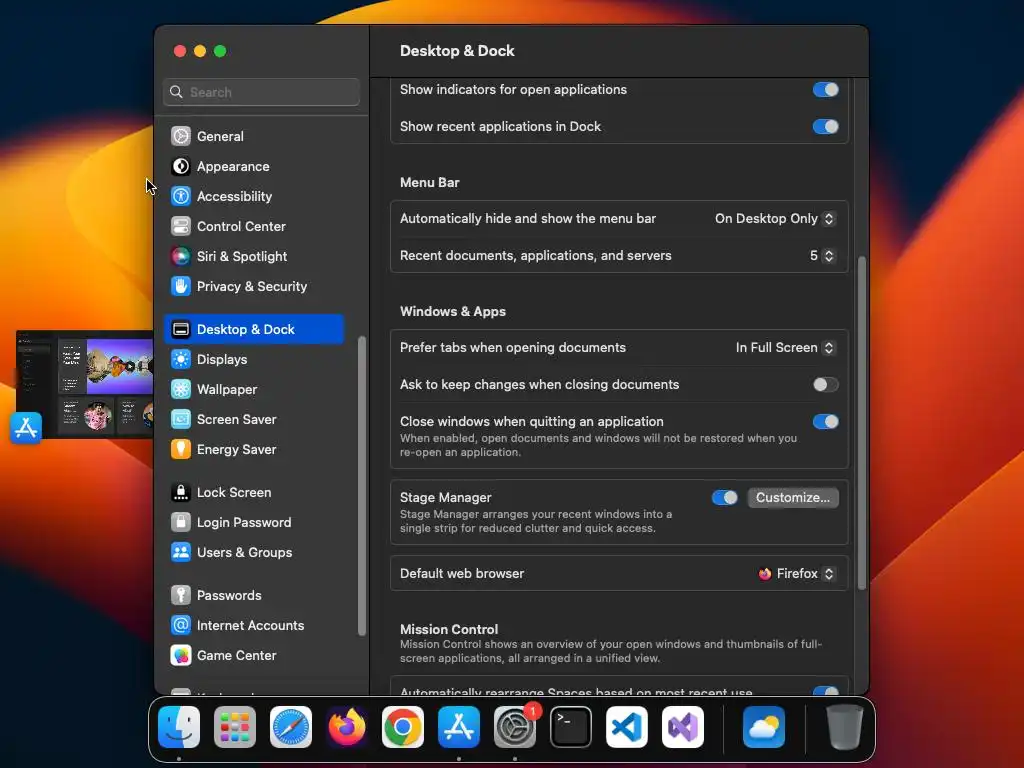Screen dimensions: 1024x768
Task: Go to Displays settings pane
Action: pos(254,359)
